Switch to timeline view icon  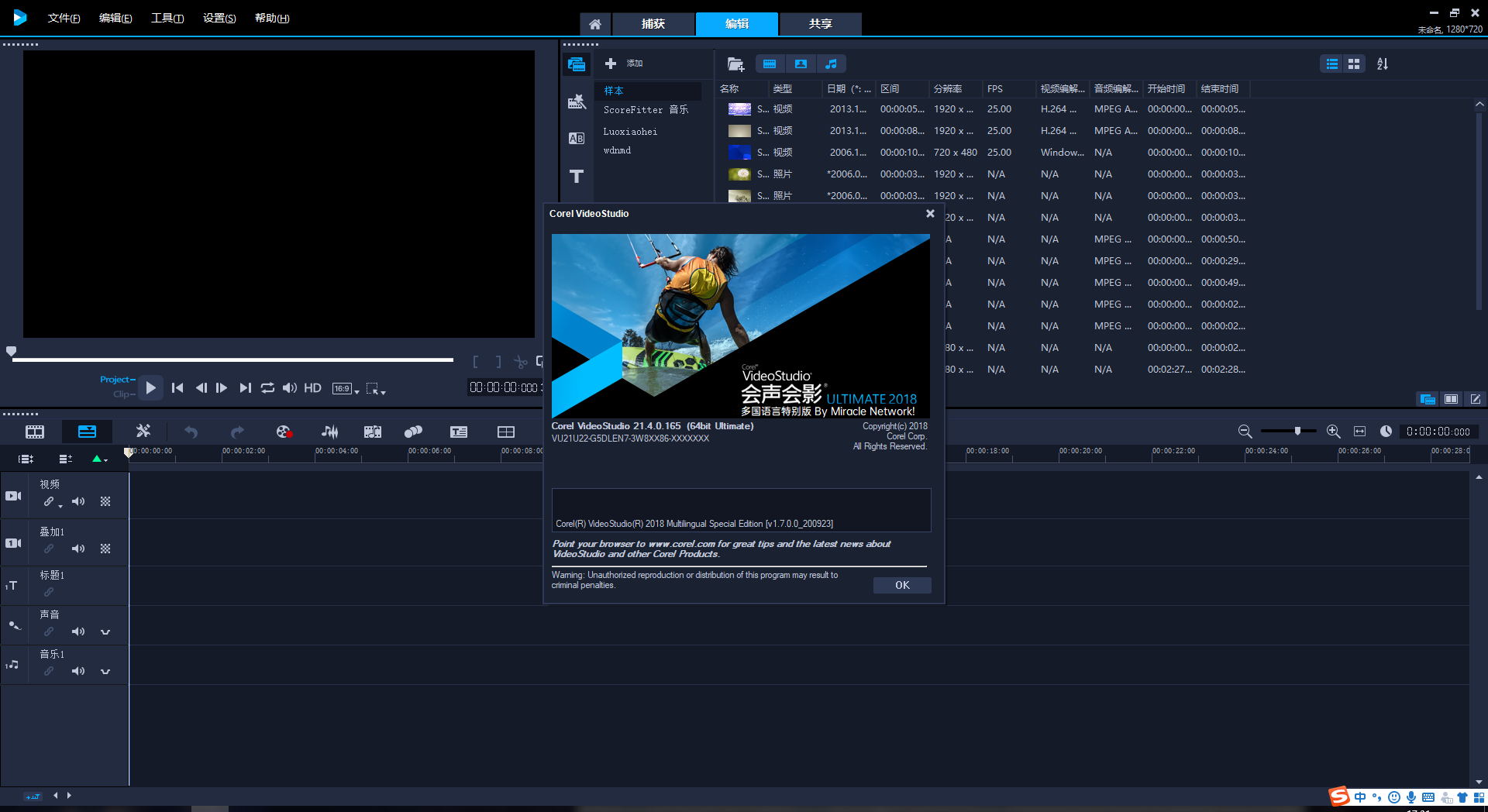[88, 432]
